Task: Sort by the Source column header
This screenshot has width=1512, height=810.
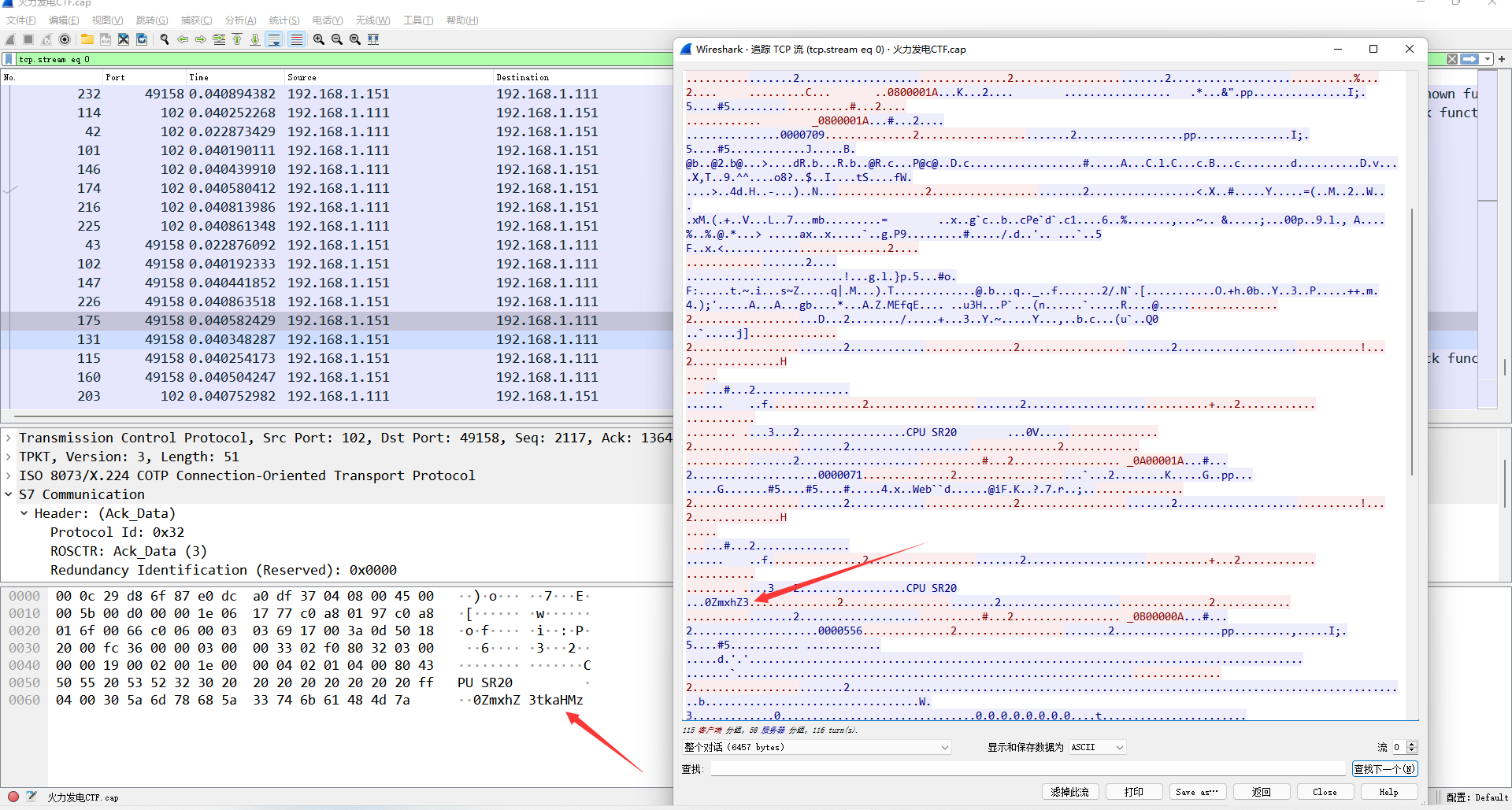Action: click(x=389, y=77)
